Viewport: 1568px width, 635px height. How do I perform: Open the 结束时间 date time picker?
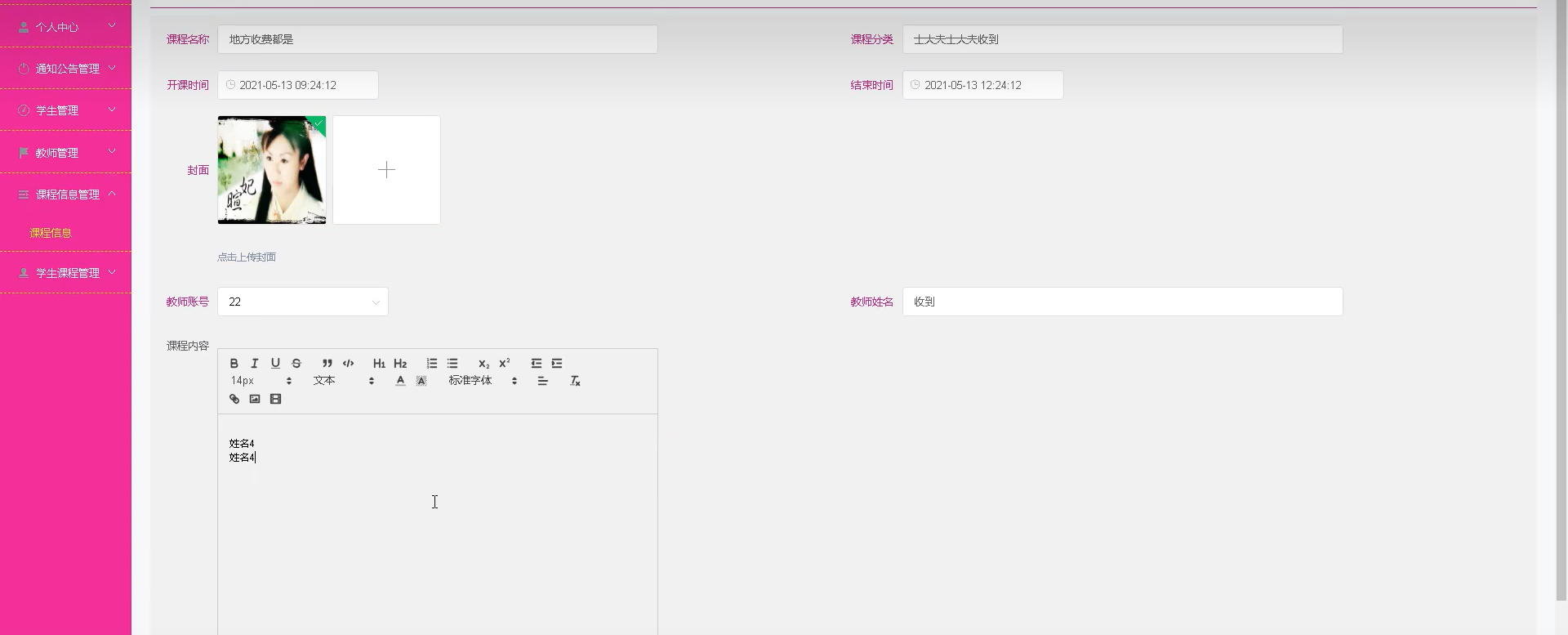point(982,85)
